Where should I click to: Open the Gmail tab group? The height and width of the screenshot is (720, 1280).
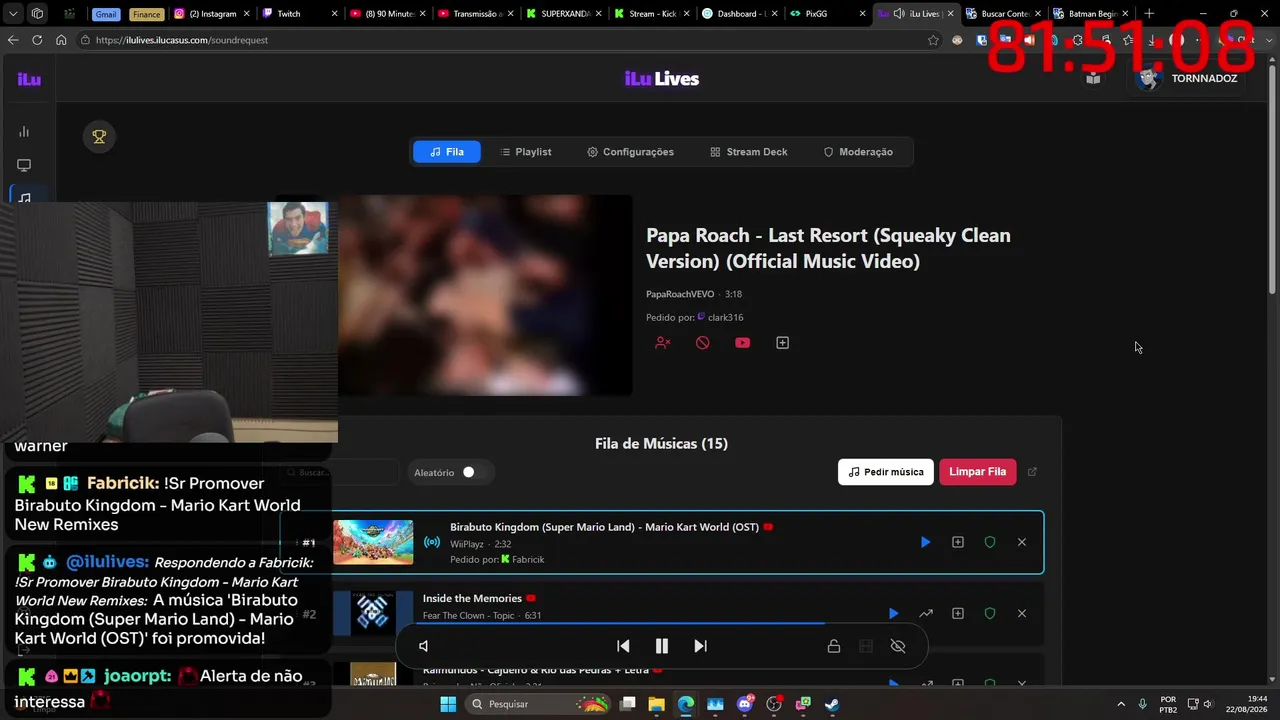(106, 14)
